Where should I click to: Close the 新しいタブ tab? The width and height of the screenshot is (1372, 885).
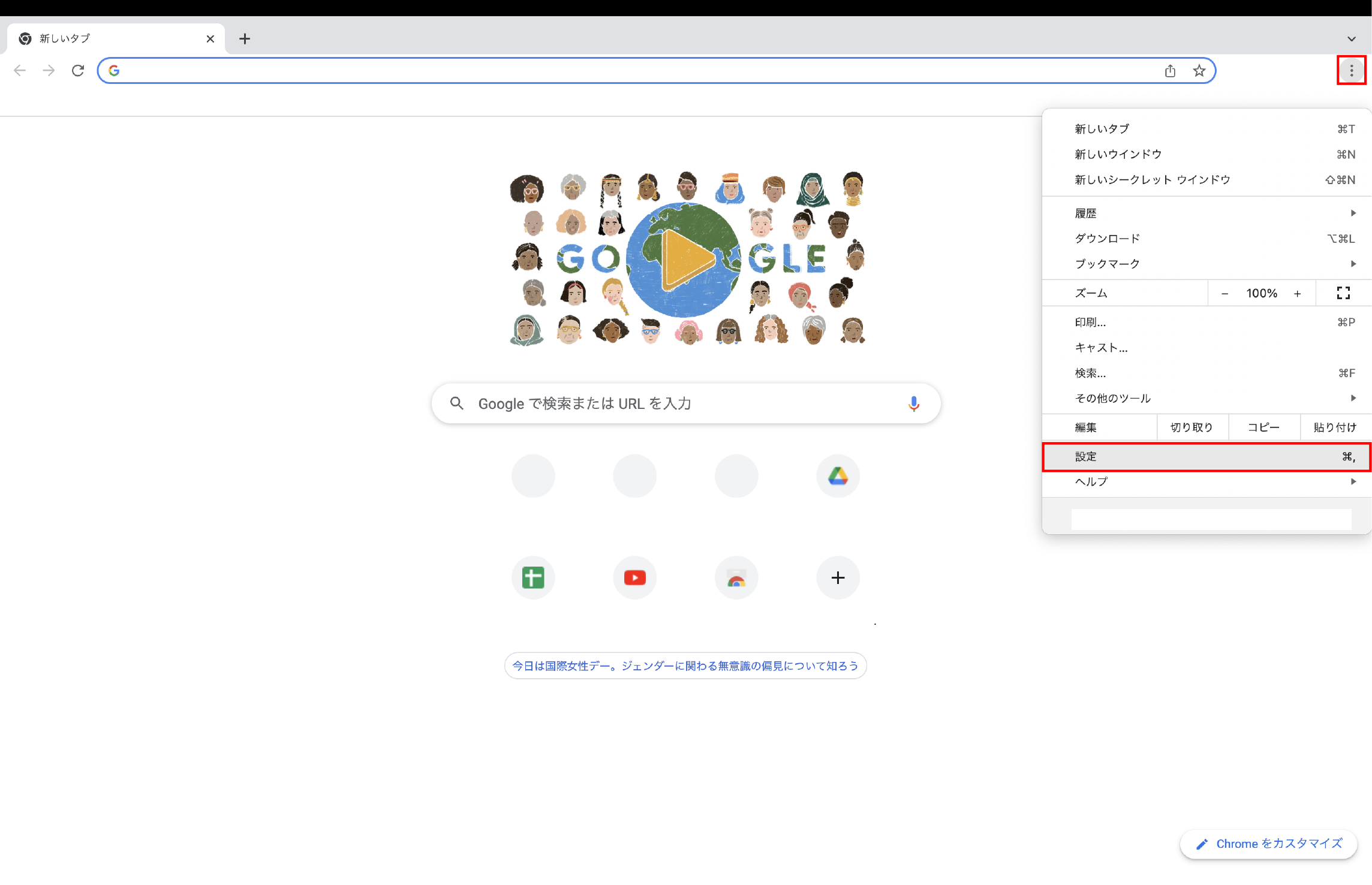pos(210,39)
